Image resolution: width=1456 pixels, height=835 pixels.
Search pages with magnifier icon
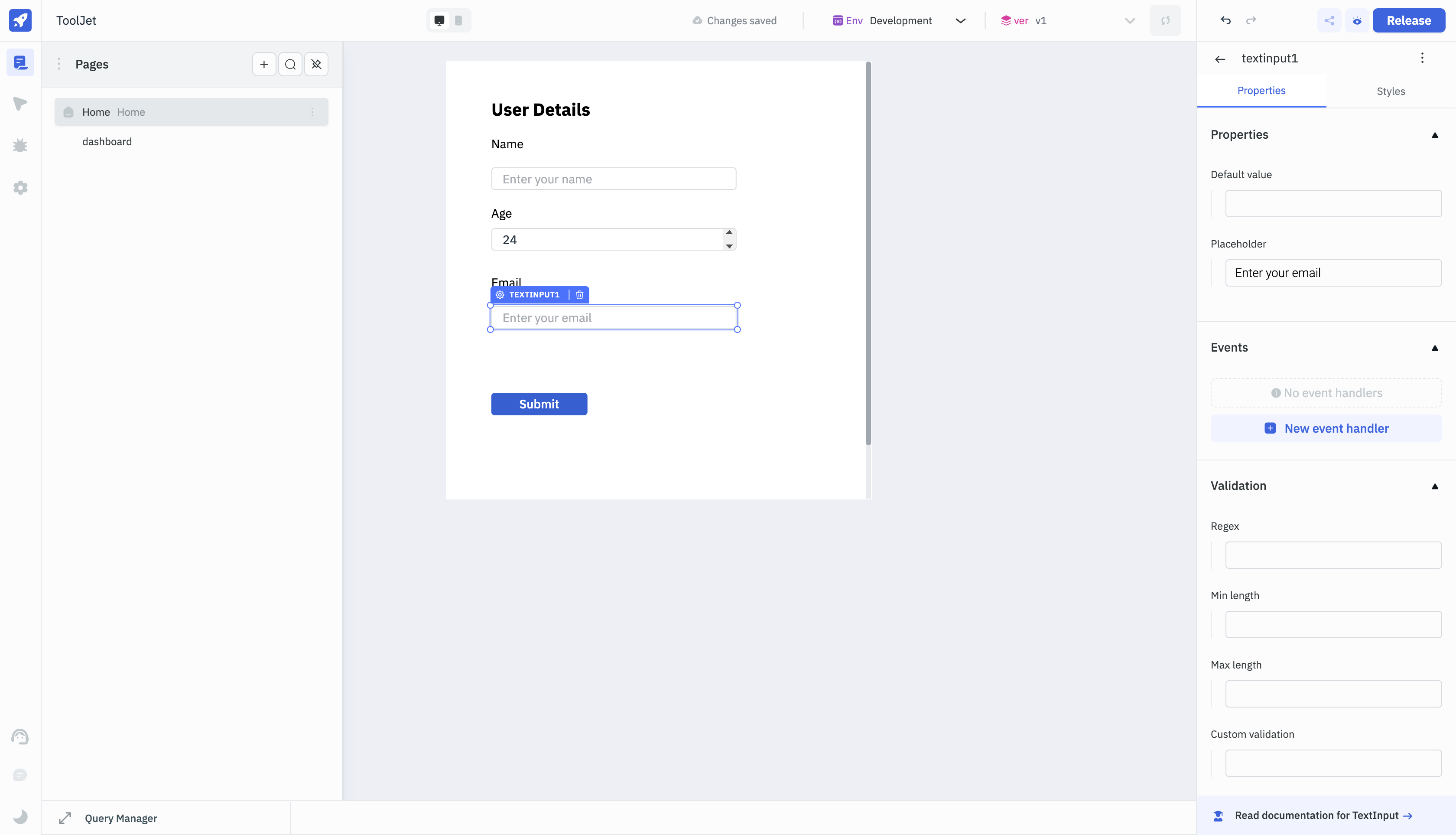tap(290, 64)
